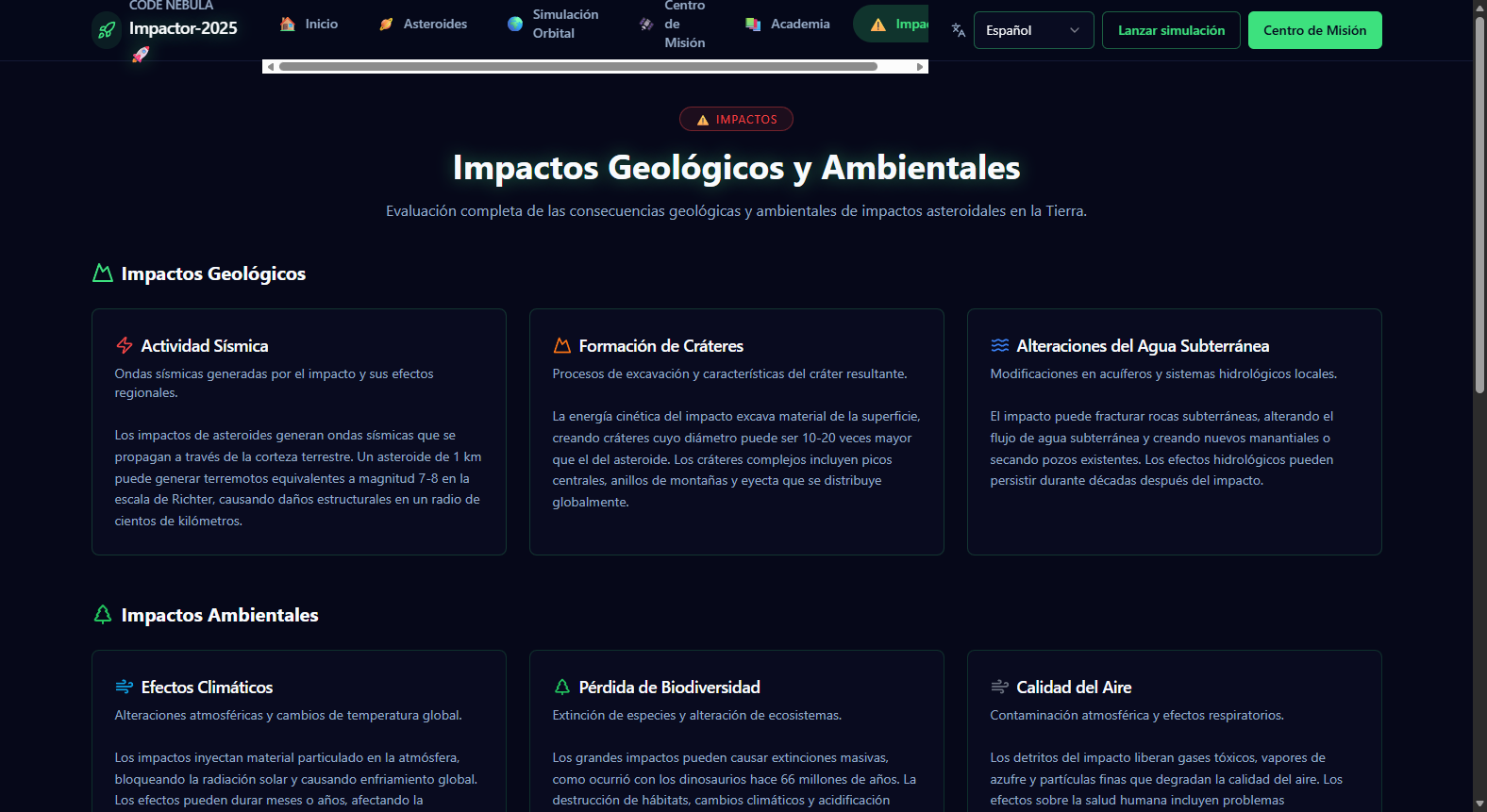Click the house icon beside Inicio

point(288,24)
